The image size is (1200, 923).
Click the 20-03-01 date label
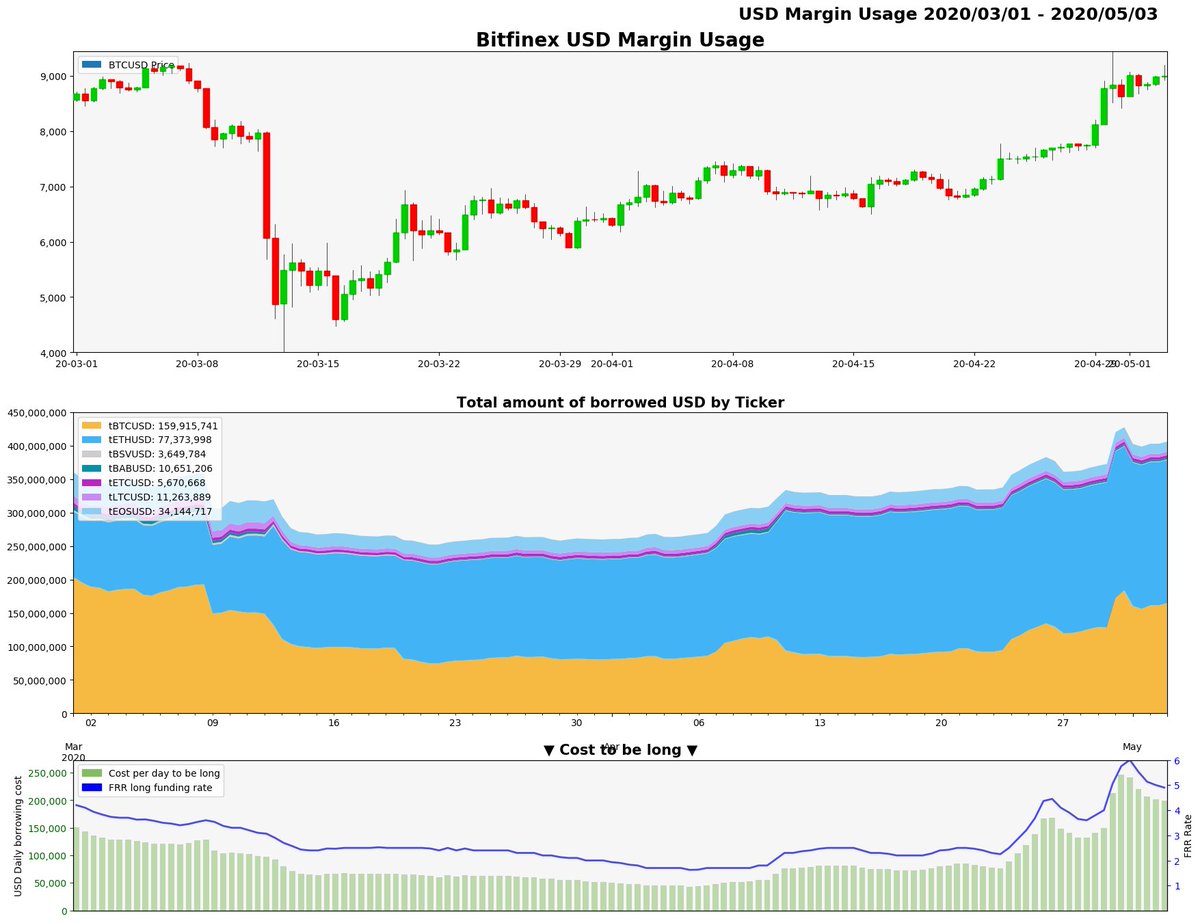78,365
